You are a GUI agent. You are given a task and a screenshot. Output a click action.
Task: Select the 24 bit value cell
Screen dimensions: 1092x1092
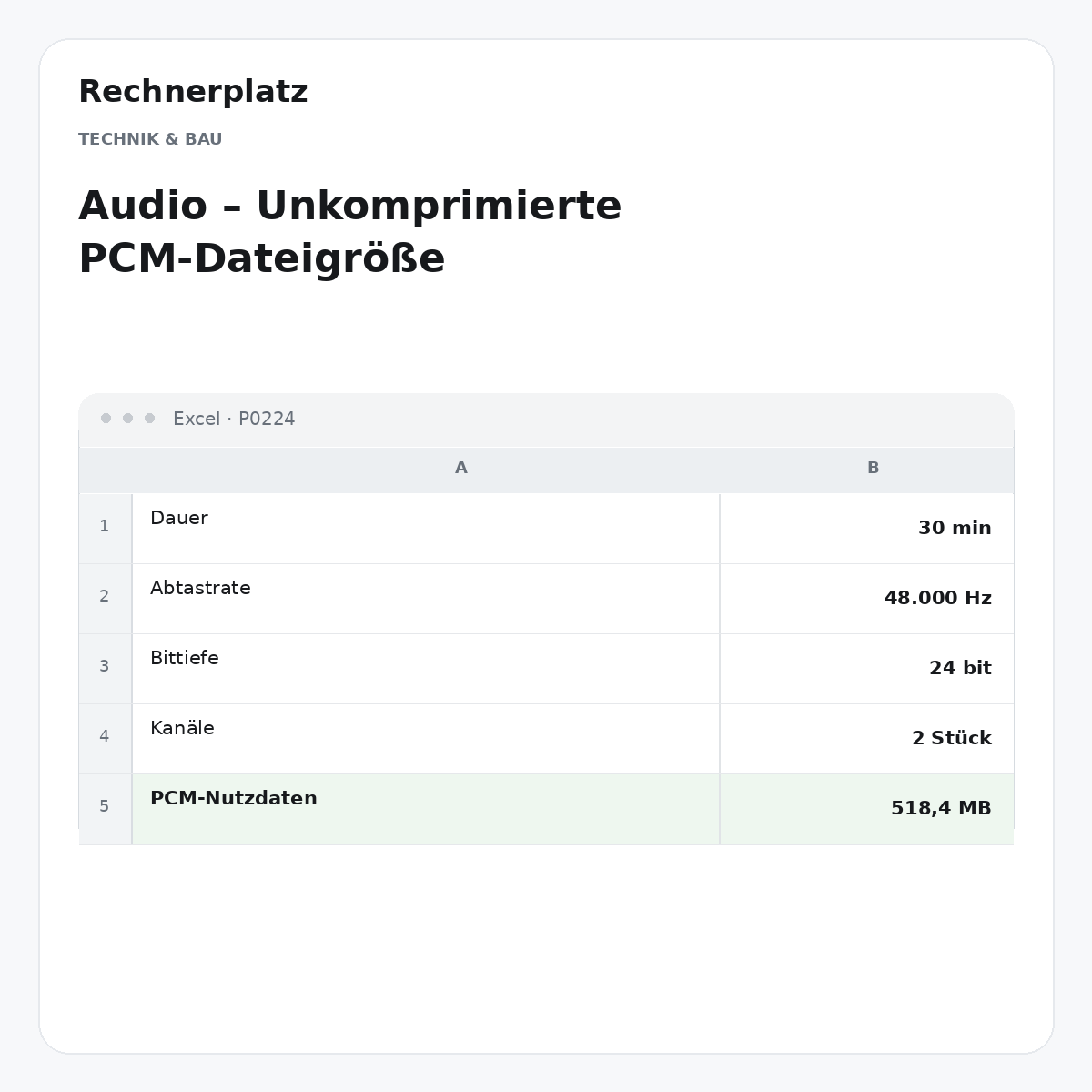(x=866, y=669)
